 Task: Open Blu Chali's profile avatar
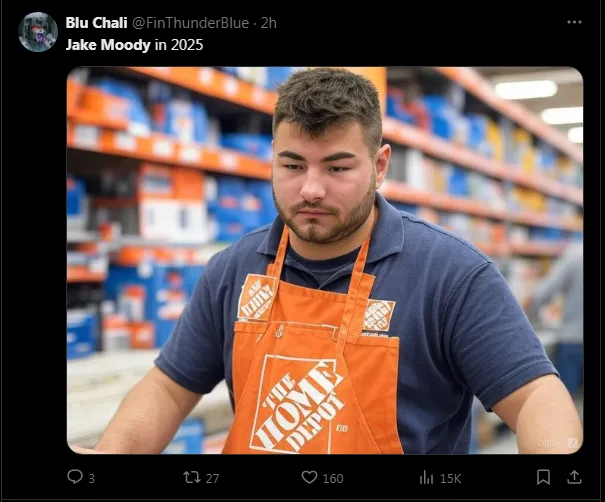pos(38,32)
